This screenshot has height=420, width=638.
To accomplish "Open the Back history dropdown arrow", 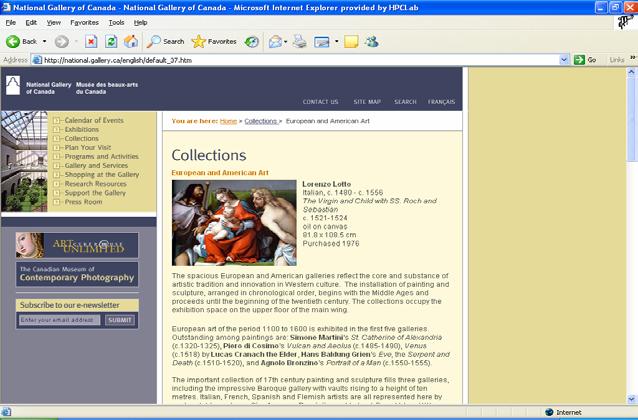I will pyautogui.click(x=44, y=41).
